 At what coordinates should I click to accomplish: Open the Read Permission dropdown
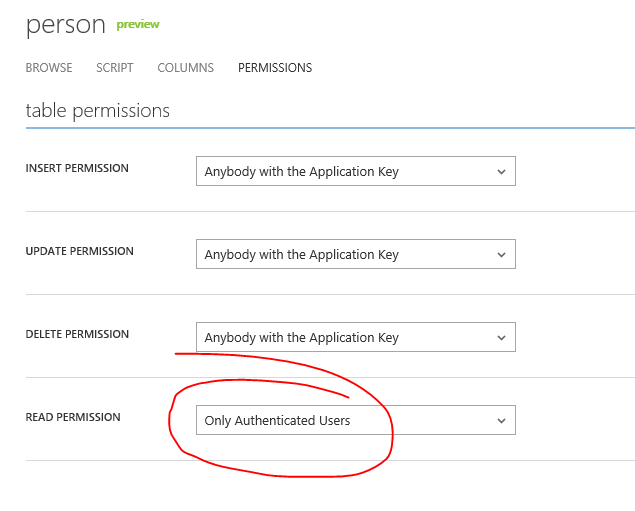pyautogui.click(x=356, y=420)
